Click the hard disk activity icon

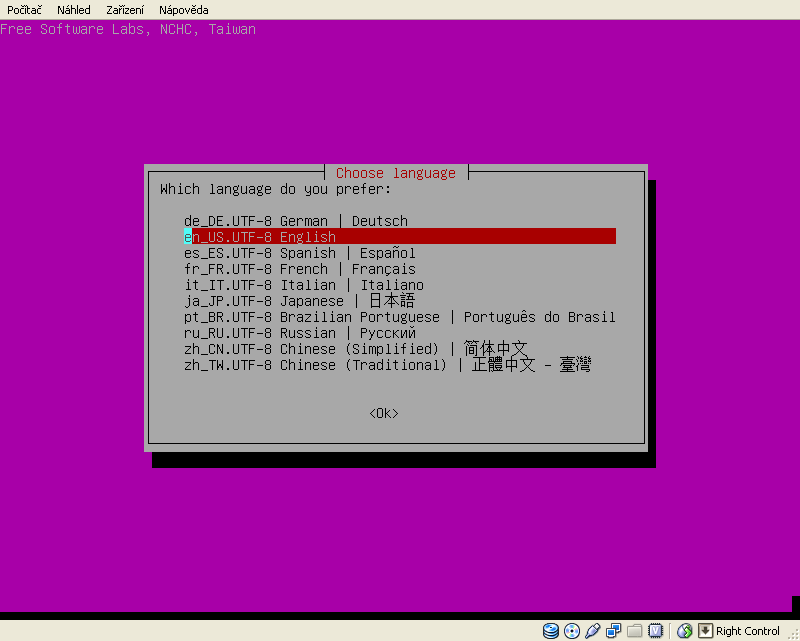click(x=551, y=631)
